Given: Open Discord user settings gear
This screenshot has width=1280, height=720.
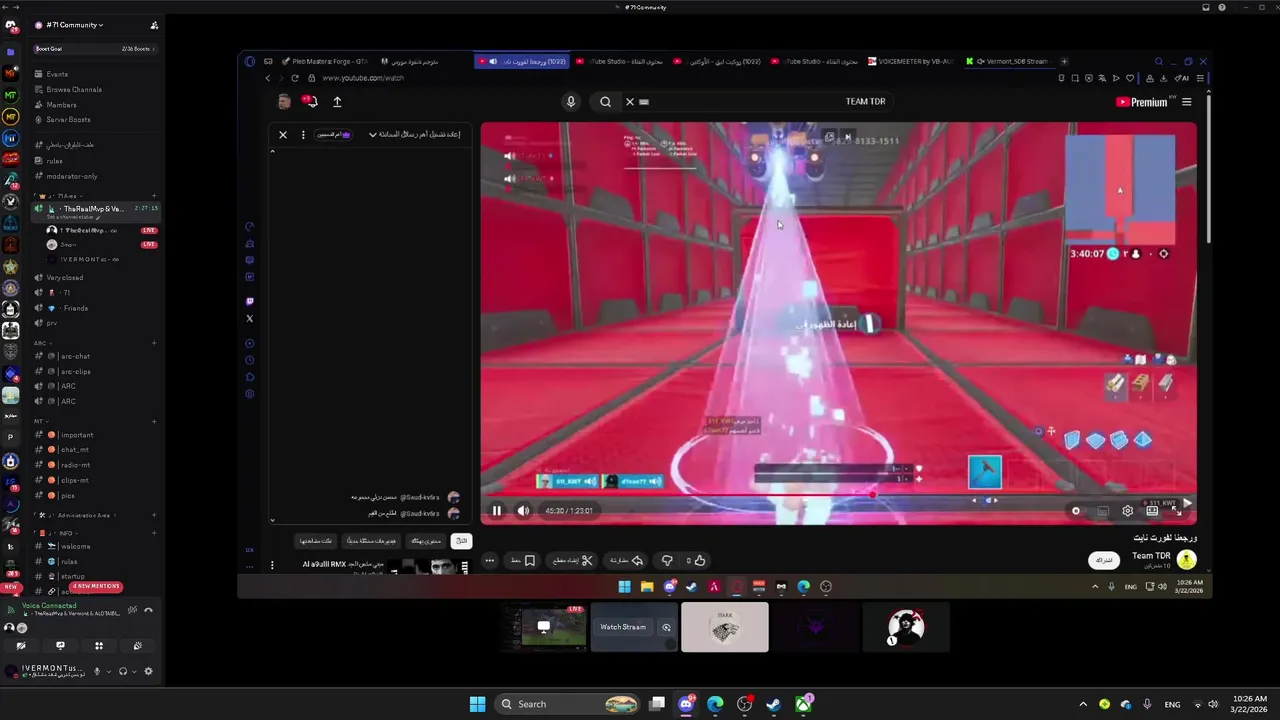Looking at the screenshot, I should [x=149, y=671].
